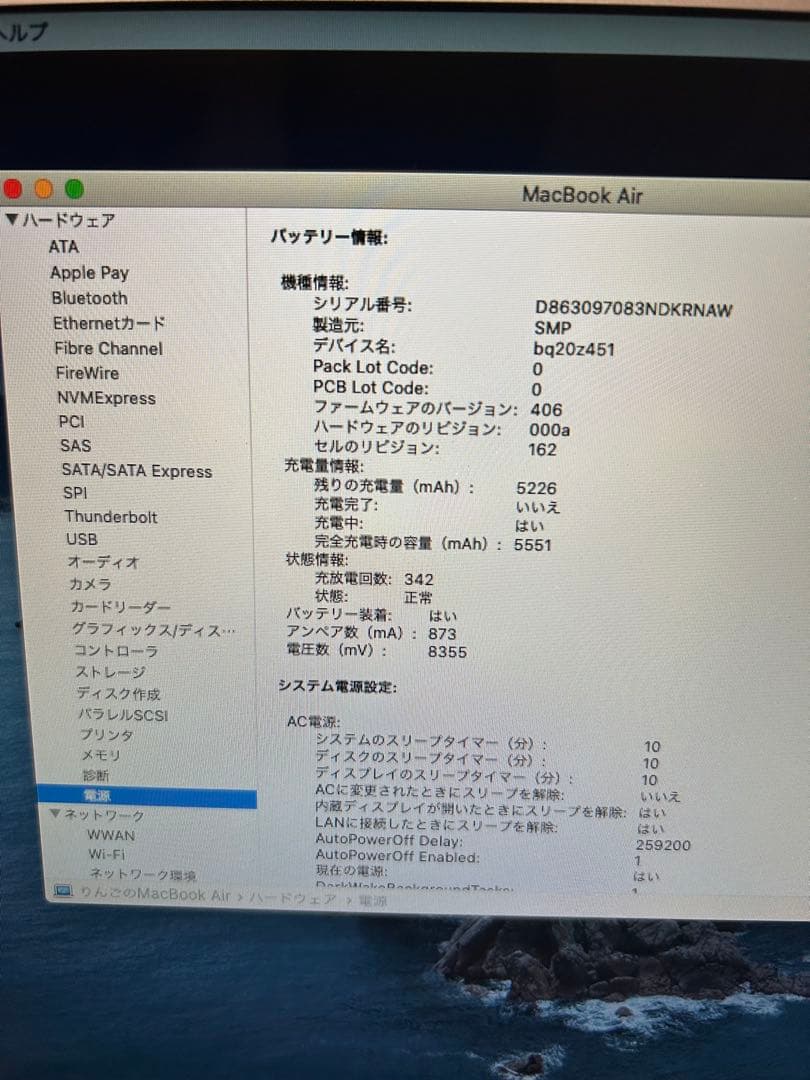Click the AutoPowerOff Enabled label
This screenshot has width=810, height=1080.
(397, 858)
